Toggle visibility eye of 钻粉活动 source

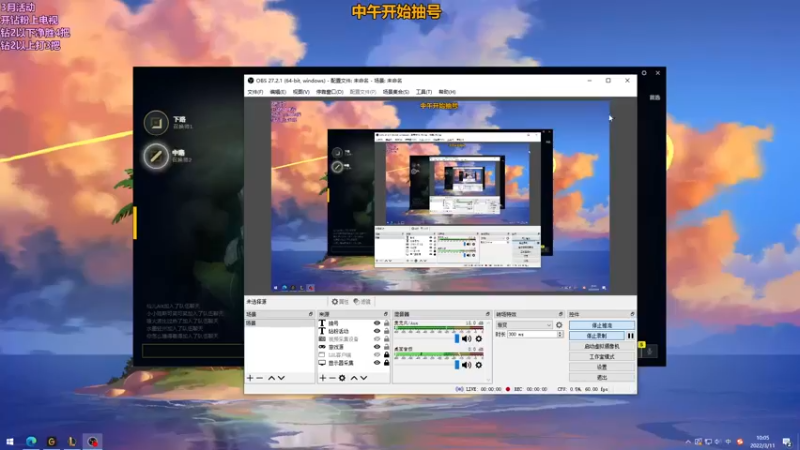[377, 331]
